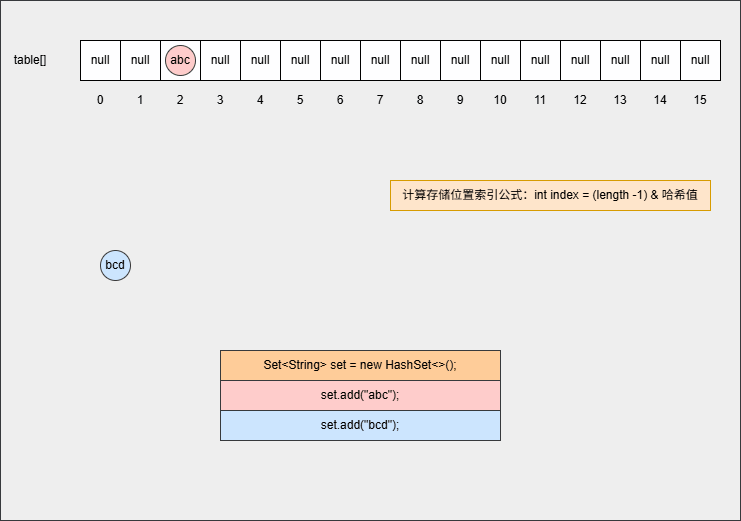Click the null cell above index 0
This screenshot has height=521, width=741.
100,60
